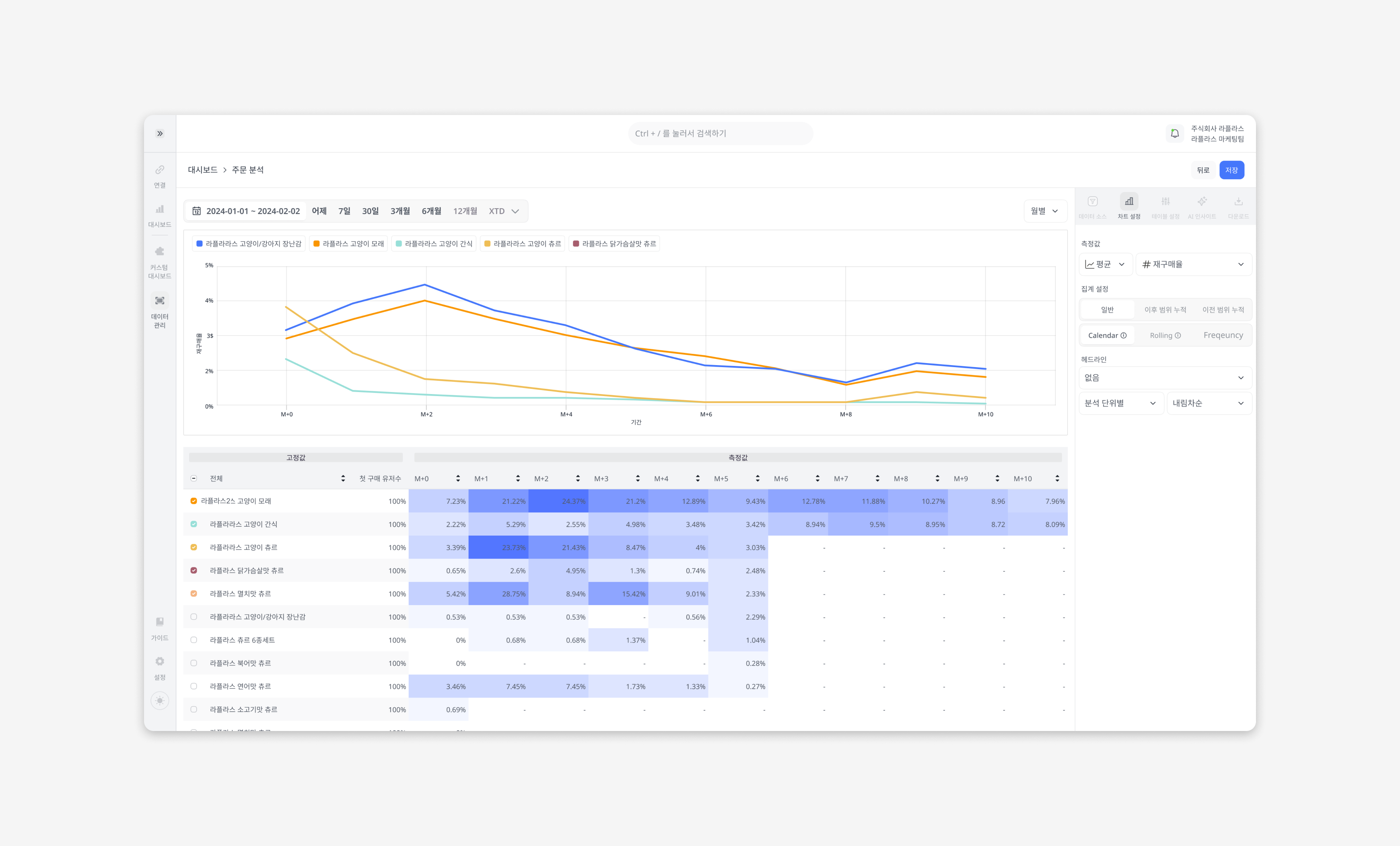Click the blue 저장 save button
The width and height of the screenshot is (1400, 846).
(1231, 170)
